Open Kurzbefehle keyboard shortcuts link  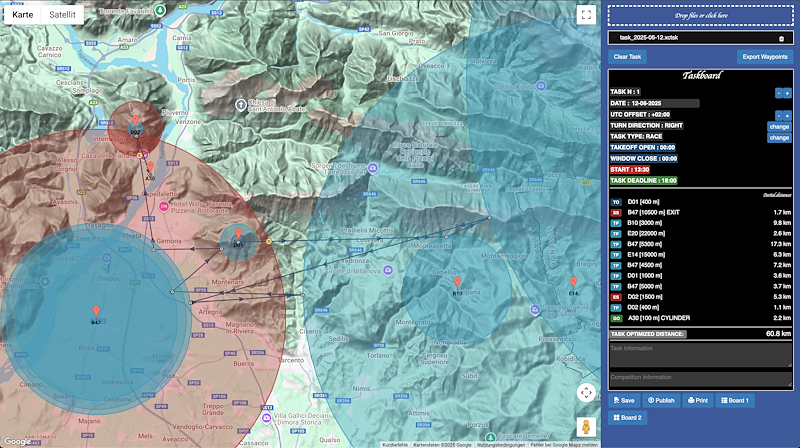coord(395,445)
